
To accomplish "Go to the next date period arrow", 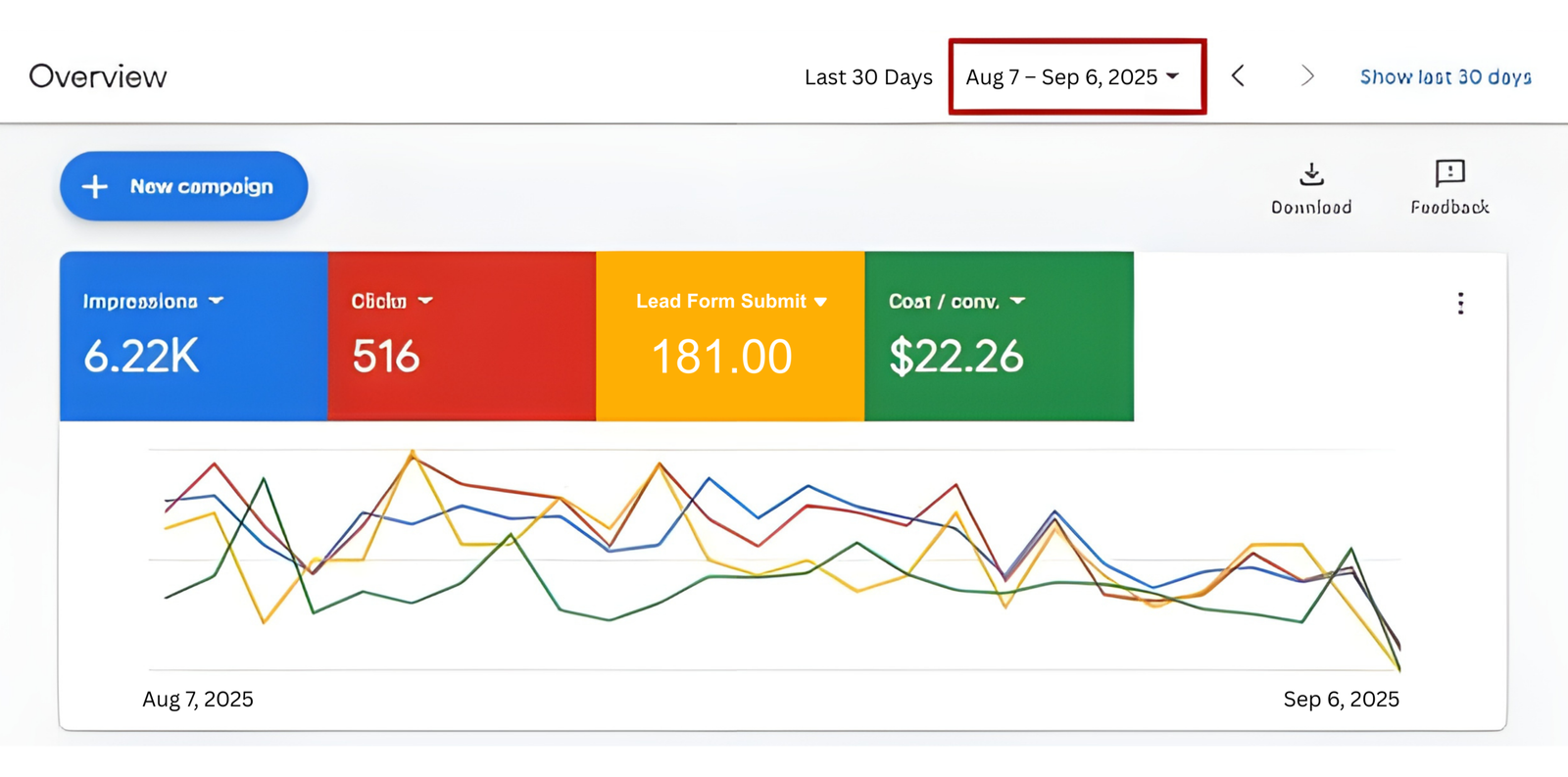I will [1306, 76].
